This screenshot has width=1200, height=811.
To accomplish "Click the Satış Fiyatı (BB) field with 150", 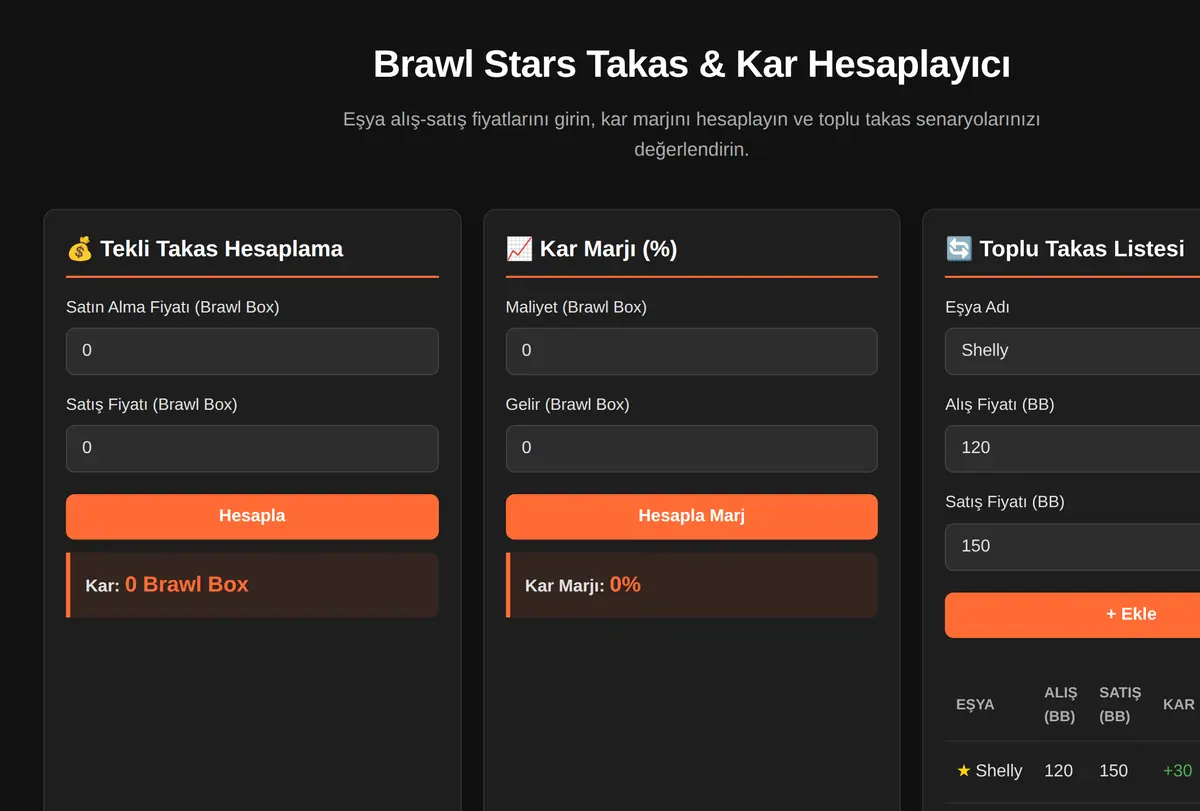I will (1072, 546).
